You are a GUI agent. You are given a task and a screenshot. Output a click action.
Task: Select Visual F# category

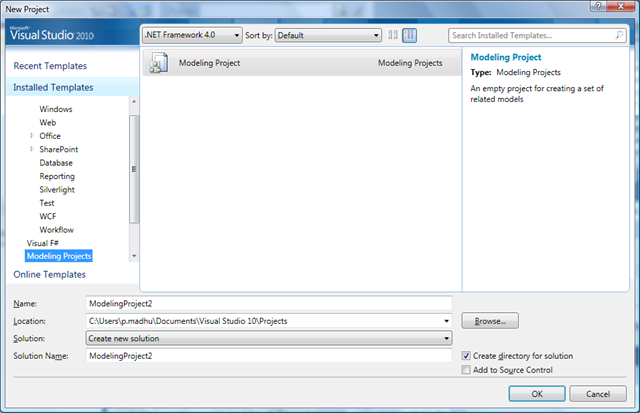[42, 243]
